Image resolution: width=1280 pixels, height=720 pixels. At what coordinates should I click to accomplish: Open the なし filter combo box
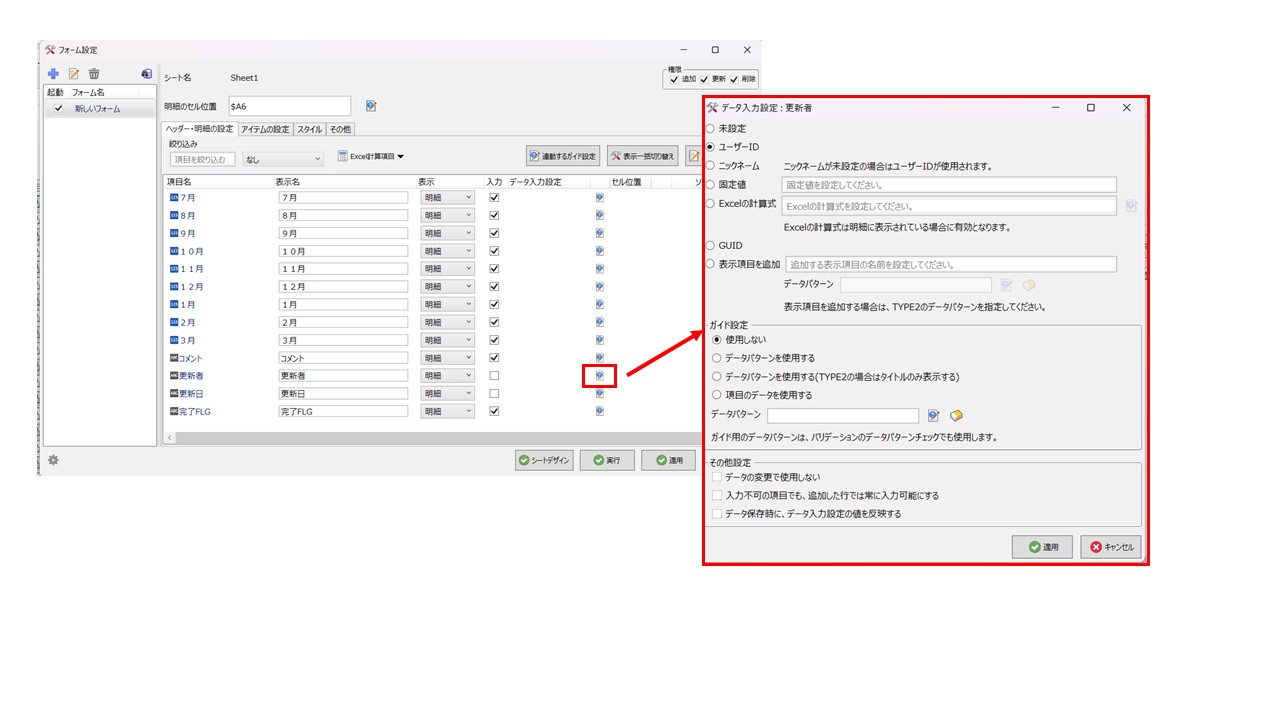click(x=283, y=159)
